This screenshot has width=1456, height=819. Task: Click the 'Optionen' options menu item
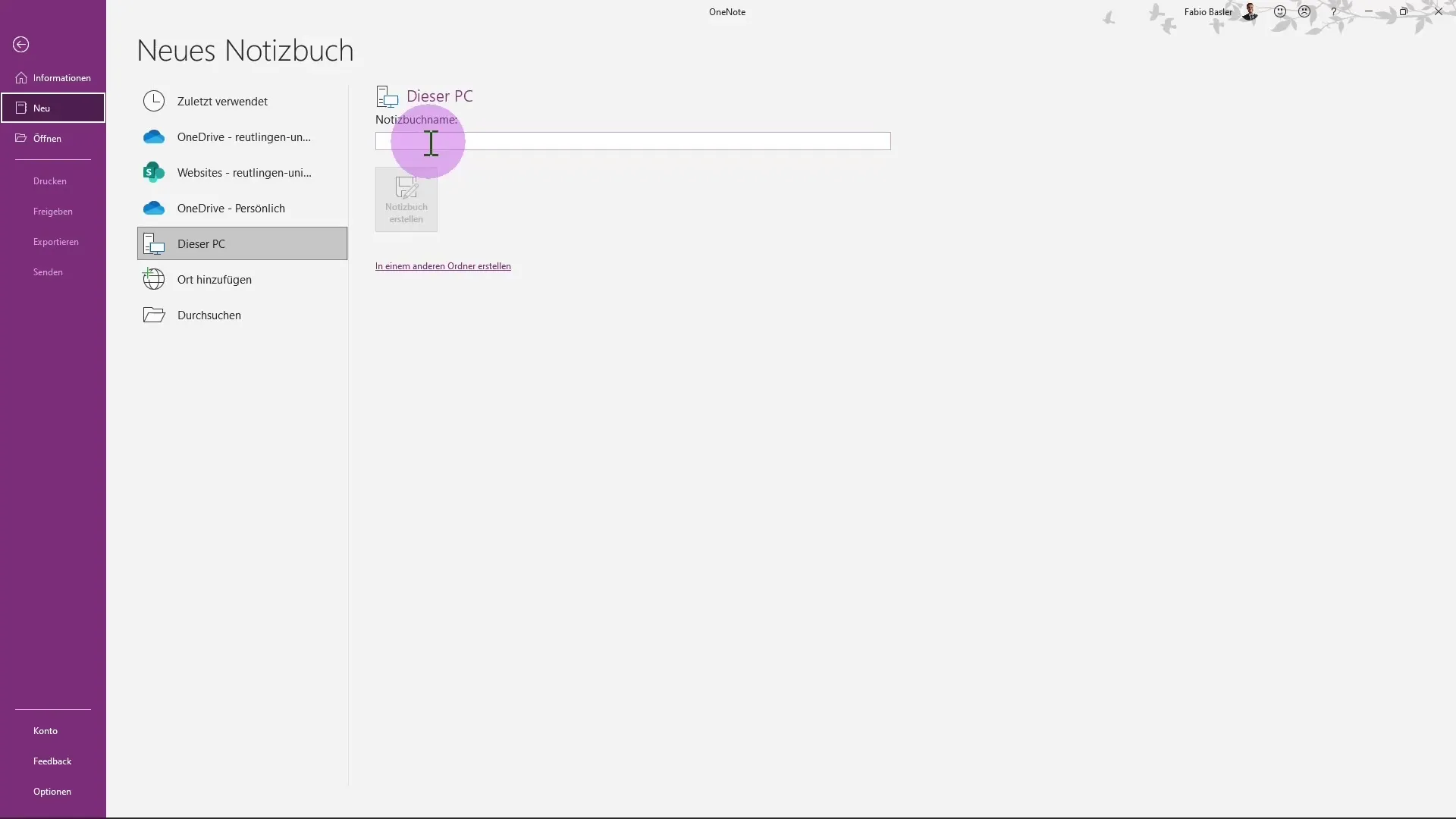52,791
